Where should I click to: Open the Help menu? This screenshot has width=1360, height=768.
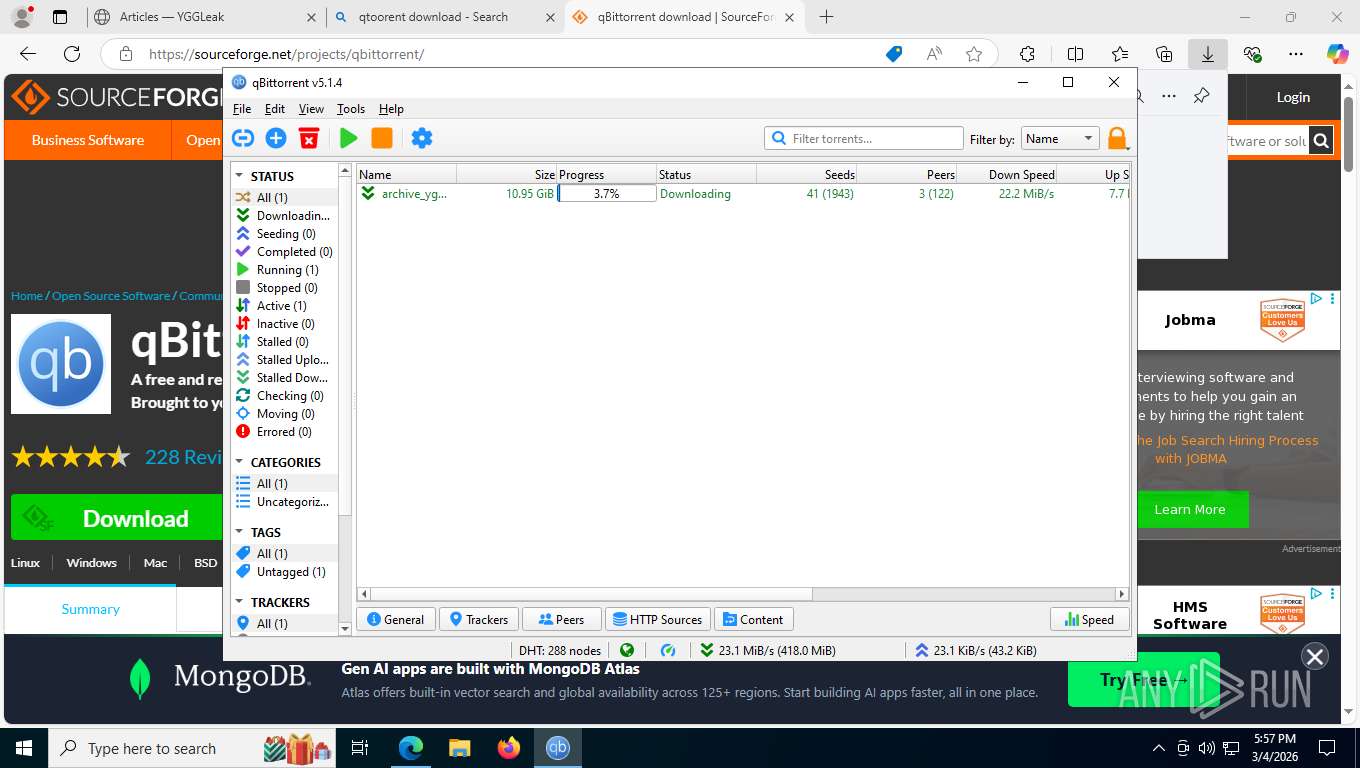point(391,109)
